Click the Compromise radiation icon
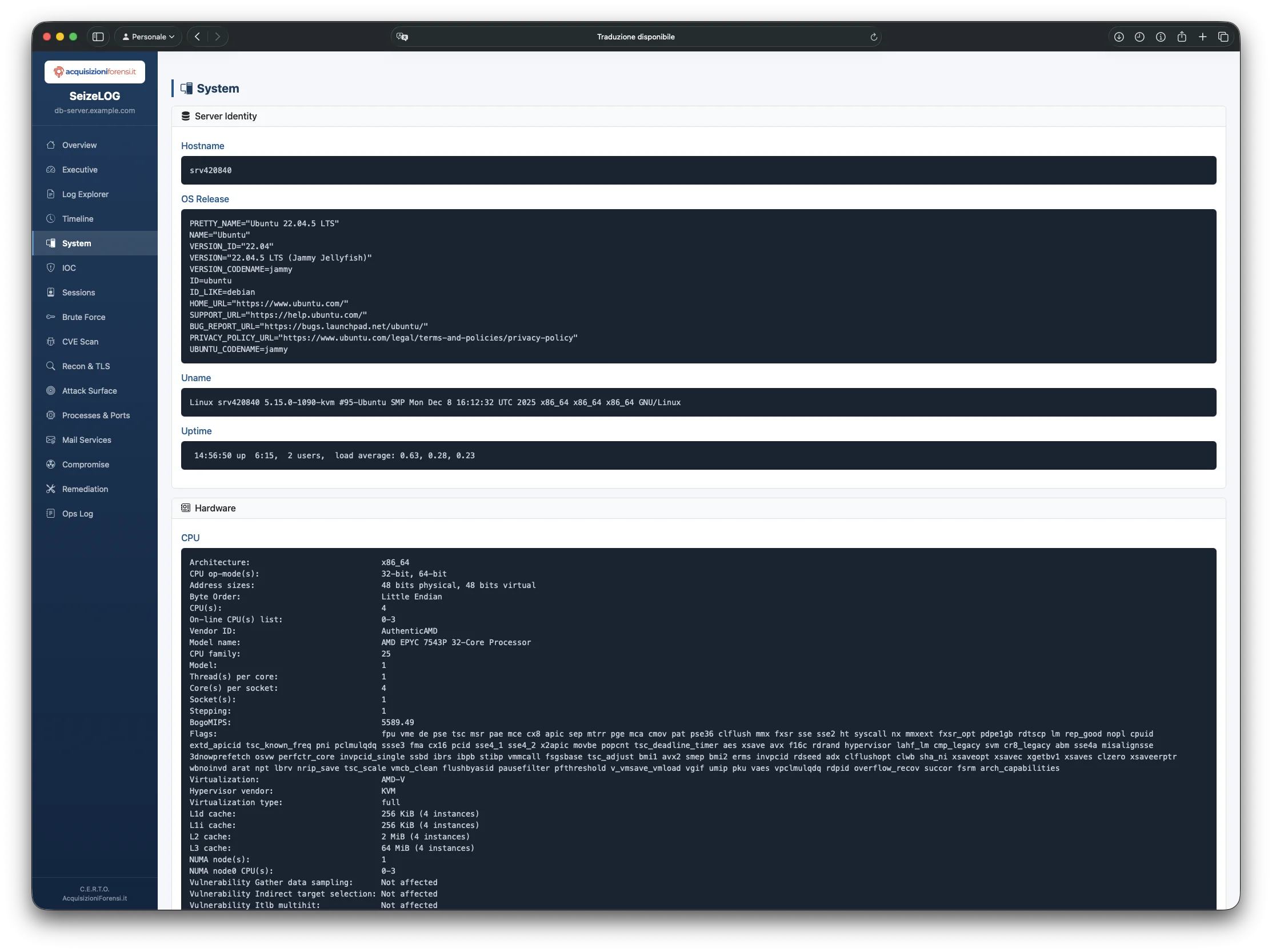This screenshot has height=952, width=1272. (x=51, y=465)
